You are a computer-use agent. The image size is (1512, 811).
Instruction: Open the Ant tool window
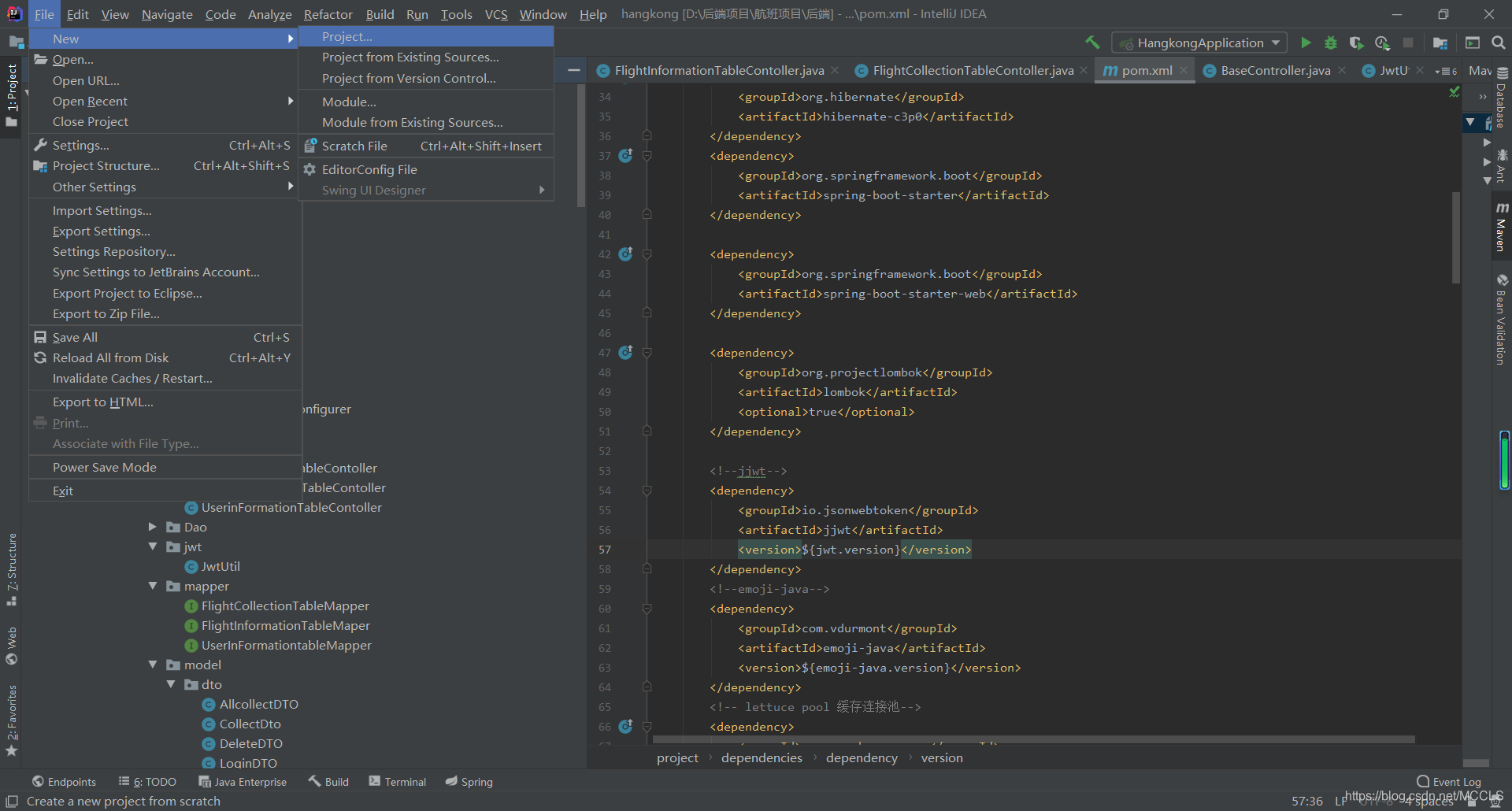[x=1502, y=165]
